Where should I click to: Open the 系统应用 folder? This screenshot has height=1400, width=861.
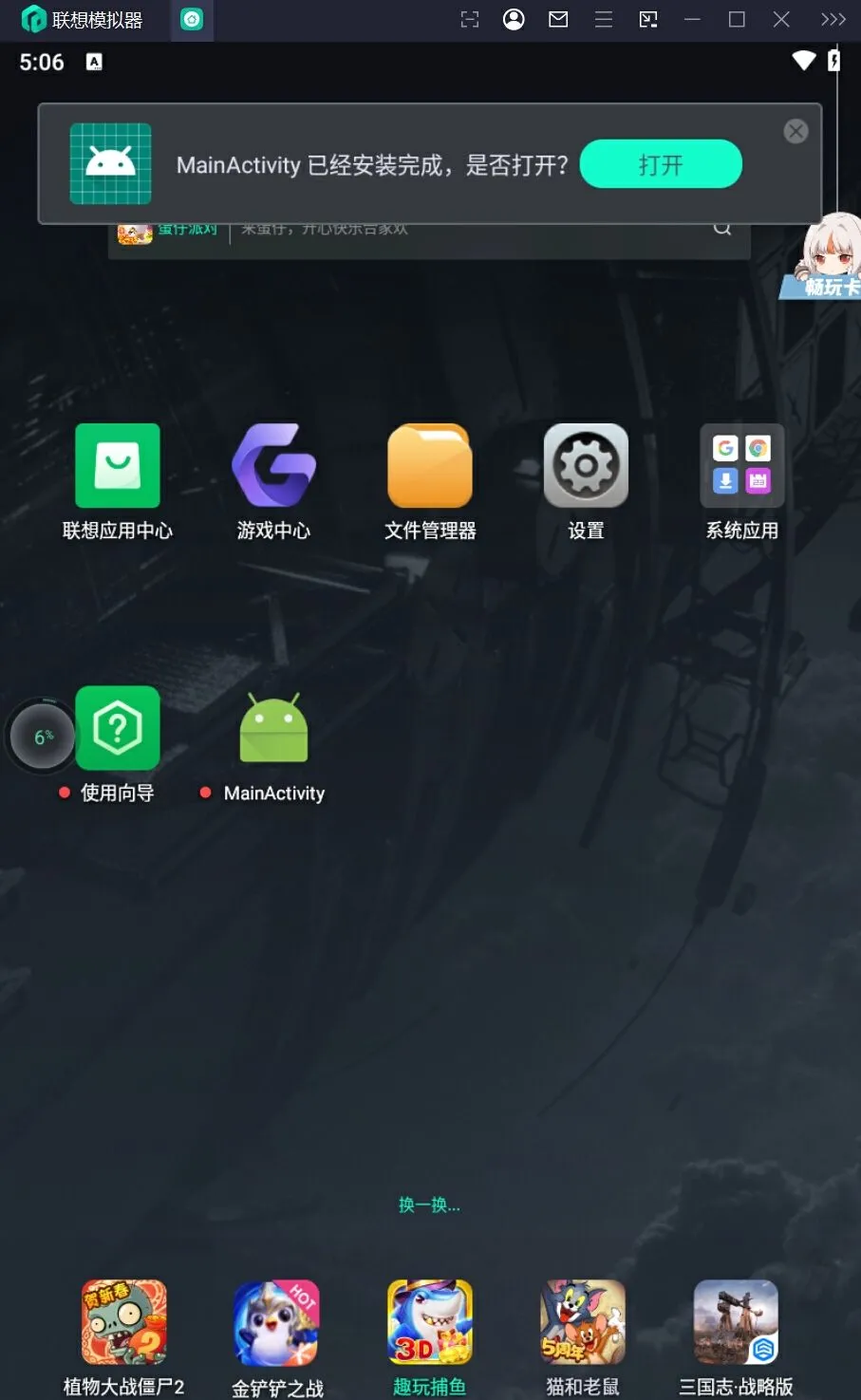coord(741,466)
